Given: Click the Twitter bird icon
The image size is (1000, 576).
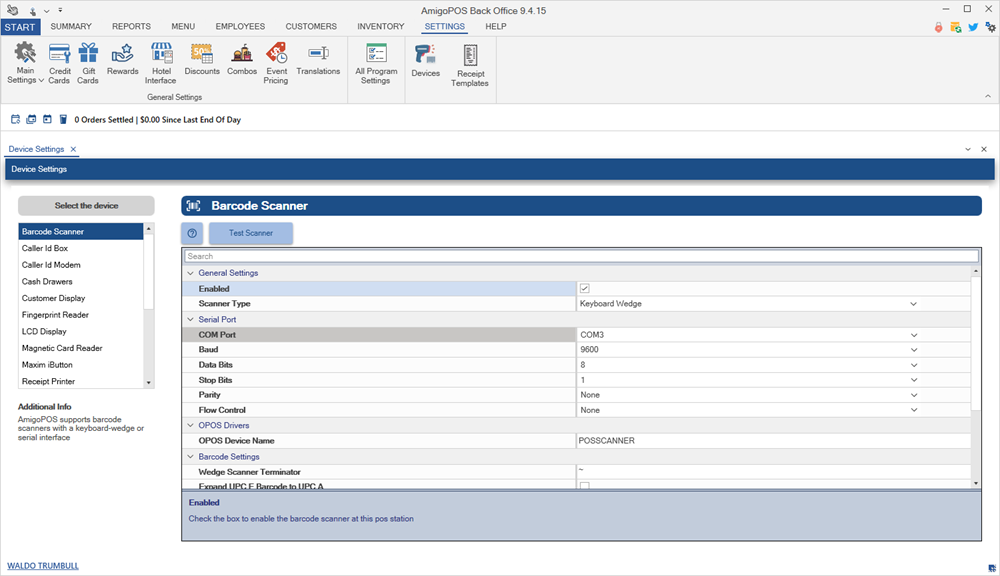Looking at the screenshot, I should click(973, 27).
